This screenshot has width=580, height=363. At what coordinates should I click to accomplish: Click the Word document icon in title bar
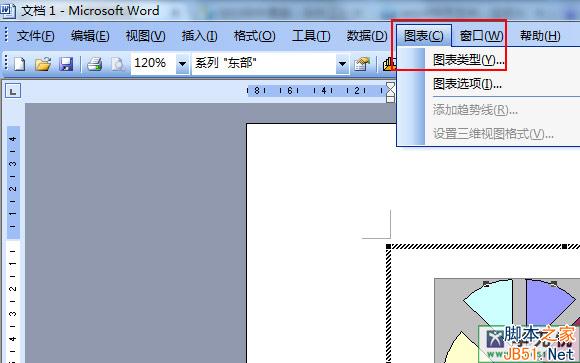[x=7, y=10]
